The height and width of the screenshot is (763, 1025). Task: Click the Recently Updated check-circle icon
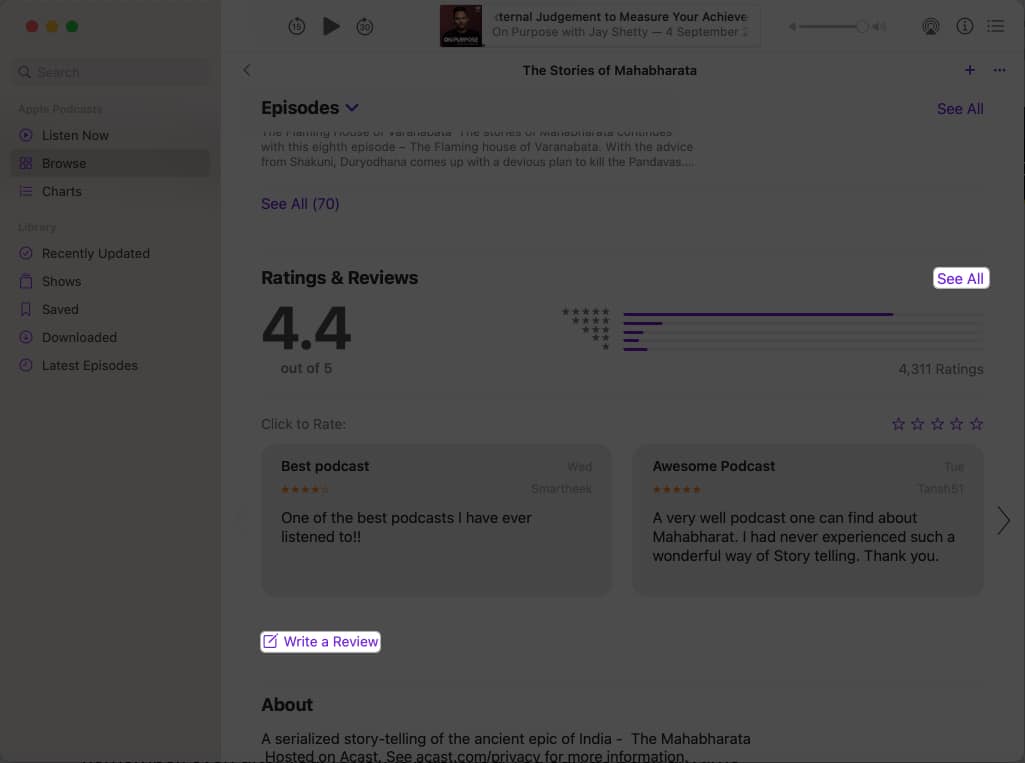pos(25,253)
